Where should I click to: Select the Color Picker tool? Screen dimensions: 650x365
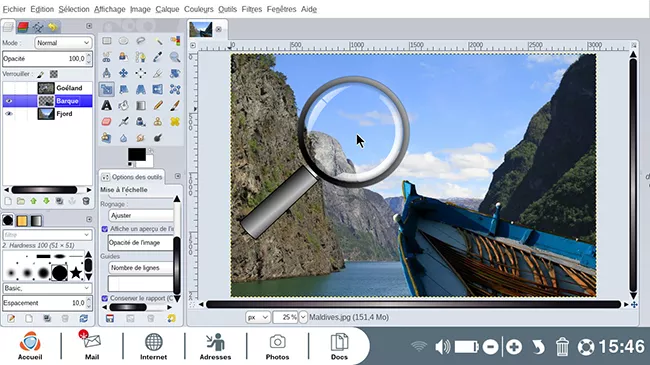pyautogui.click(x=158, y=57)
